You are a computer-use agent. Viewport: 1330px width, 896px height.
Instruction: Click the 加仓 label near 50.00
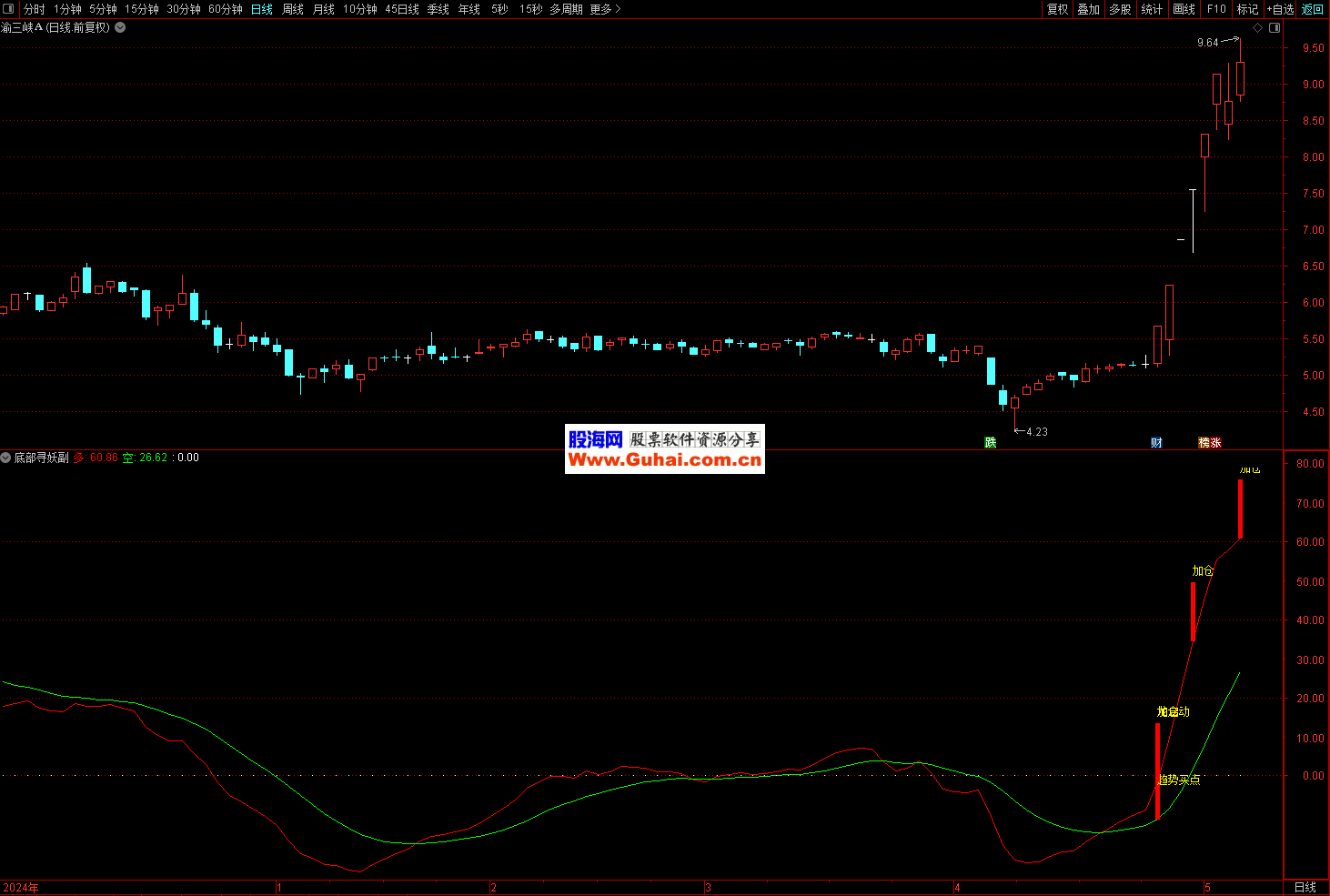coord(1203,570)
